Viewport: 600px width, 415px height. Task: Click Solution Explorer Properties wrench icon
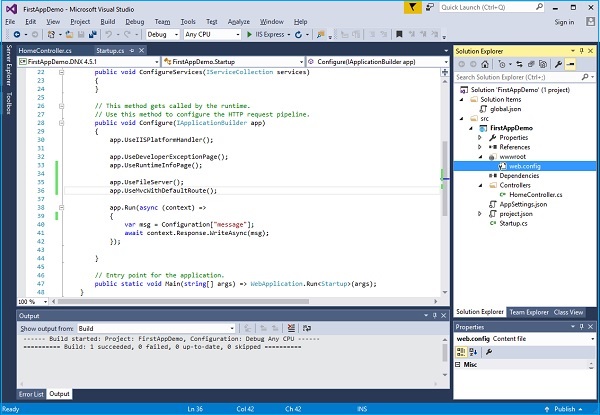click(x=557, y=62)
